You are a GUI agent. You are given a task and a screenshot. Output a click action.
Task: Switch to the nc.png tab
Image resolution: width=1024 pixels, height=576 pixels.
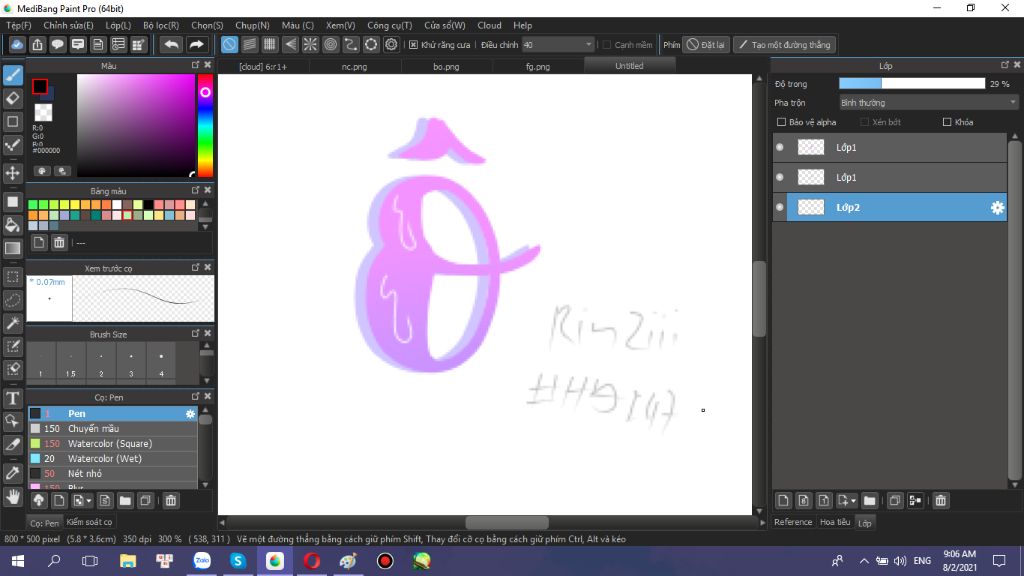[x=355, y=66]
